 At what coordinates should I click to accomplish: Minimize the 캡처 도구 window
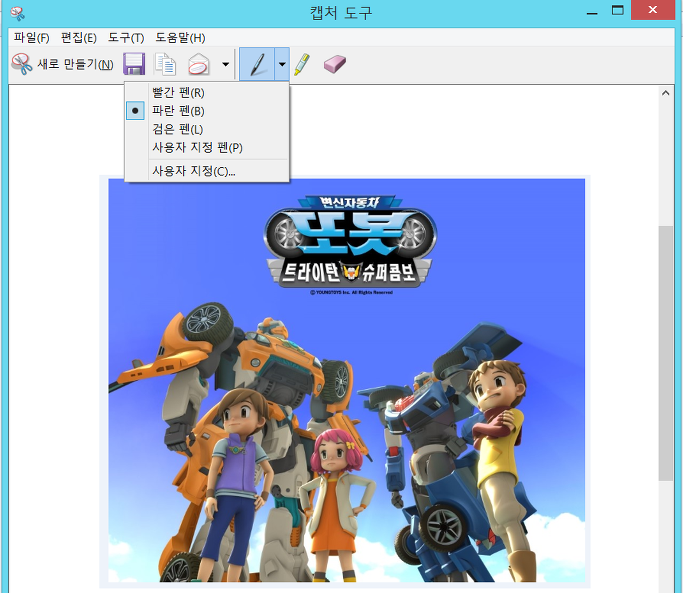coord(592,12)
